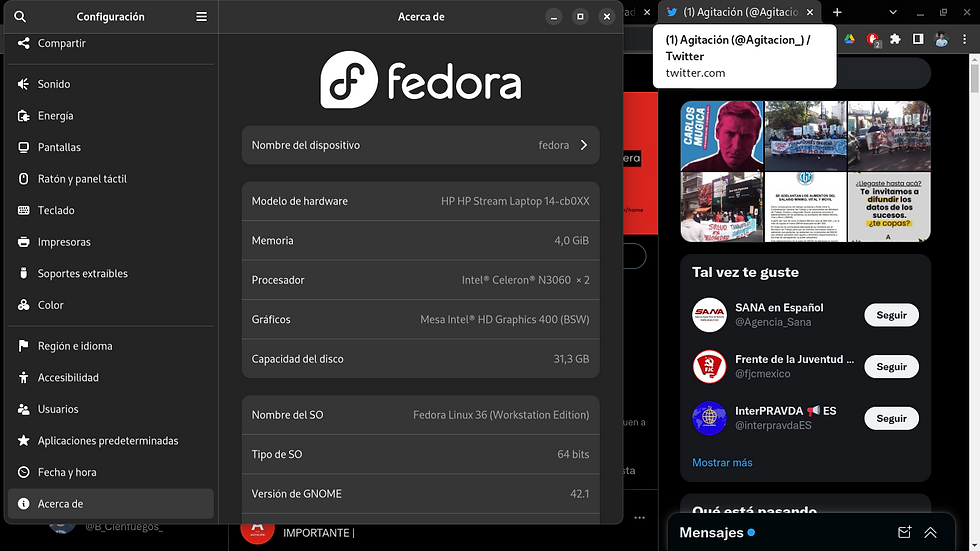Click the Energía battery icon
Screen dimensions: 980x551
pos(23,116)
